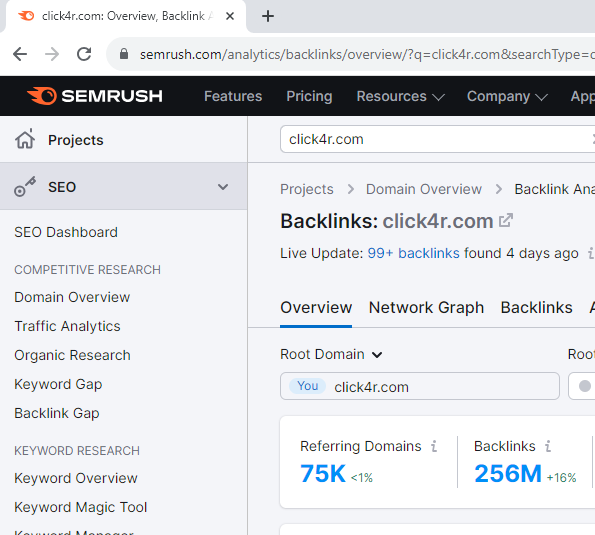595x535 pixels.
Task: Switch to the Network Graph tab
Action: [x=427, y=307]
